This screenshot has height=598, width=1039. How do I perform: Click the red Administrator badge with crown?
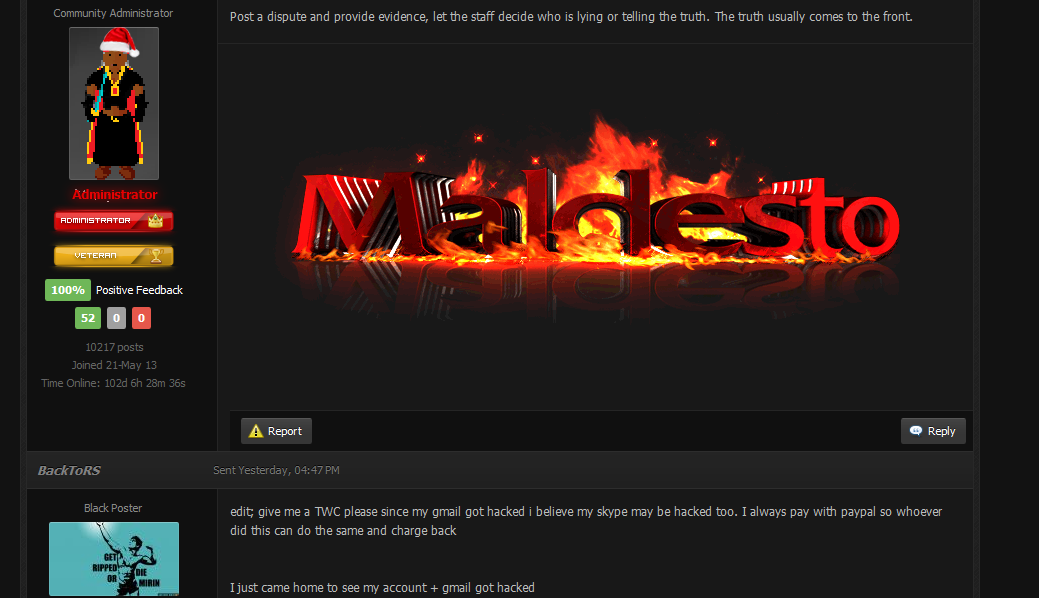click(114, 221)
